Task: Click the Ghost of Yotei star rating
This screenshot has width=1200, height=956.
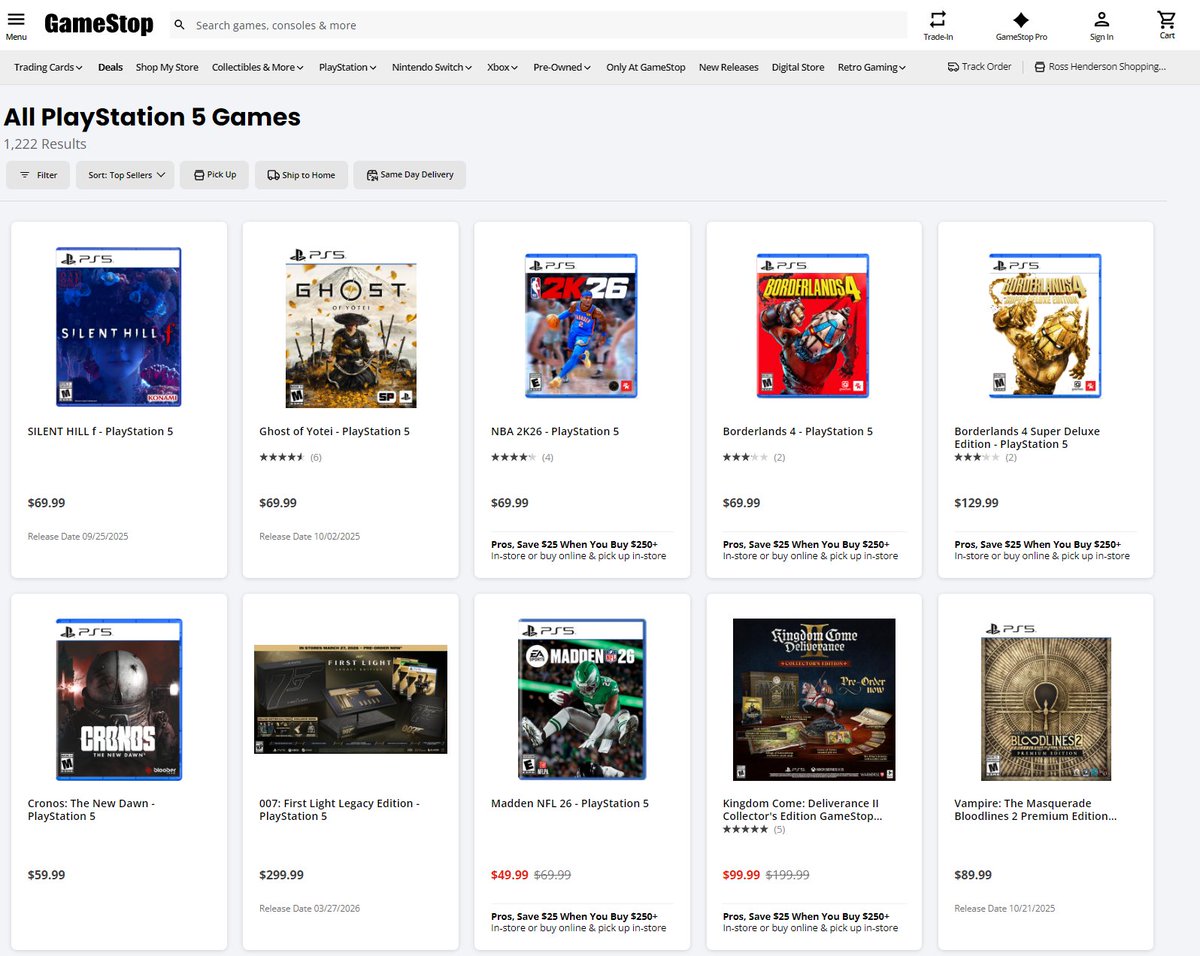Action: tap(282, 457)
